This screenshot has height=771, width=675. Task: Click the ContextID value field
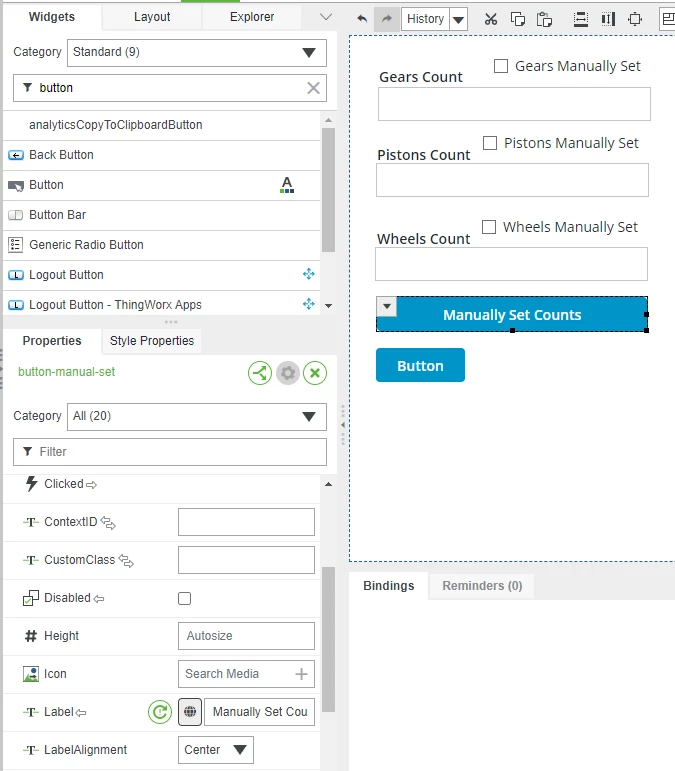246,522
